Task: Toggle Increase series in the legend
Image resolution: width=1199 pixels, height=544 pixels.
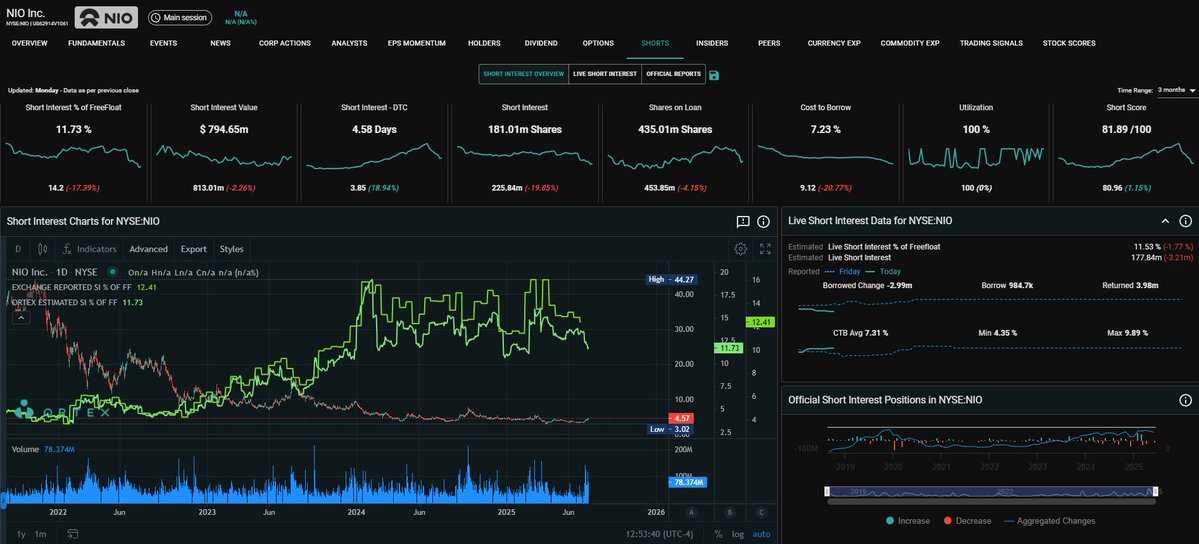Action: pos(908,521)
